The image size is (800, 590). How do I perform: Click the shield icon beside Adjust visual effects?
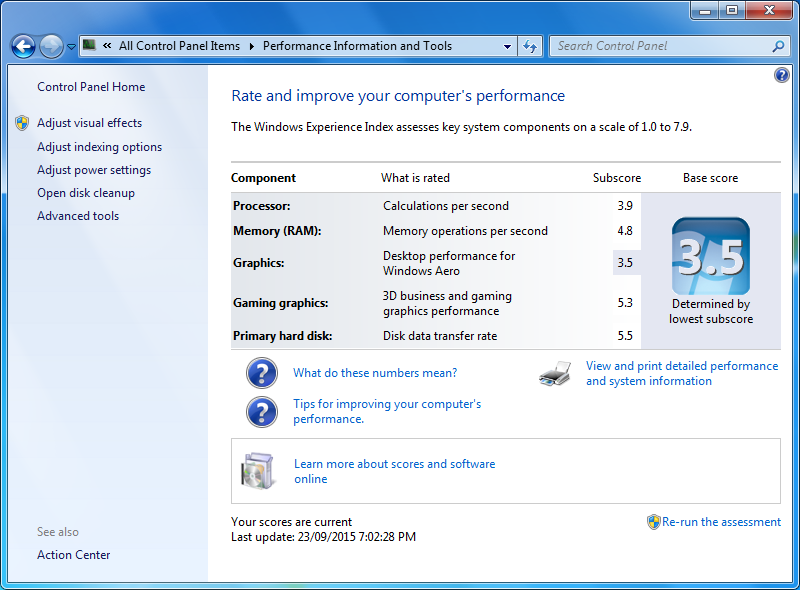tap(22, 123)
